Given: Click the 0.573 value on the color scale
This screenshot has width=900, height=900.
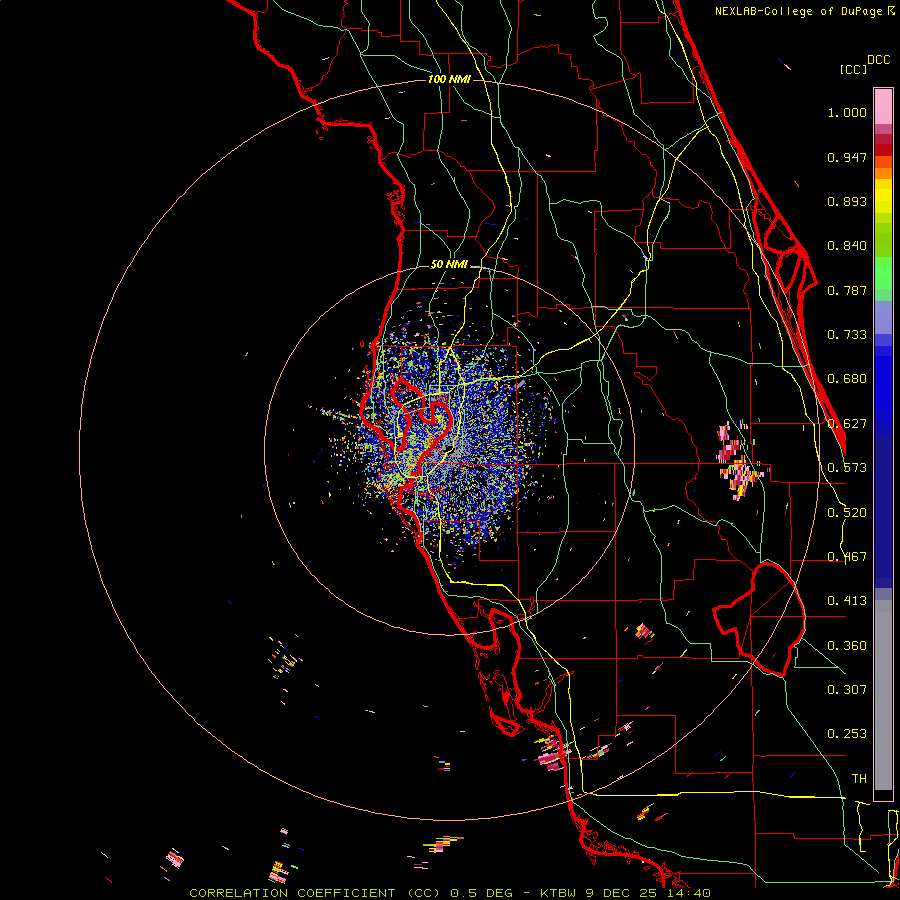Looking at the screenshot, I should pos(847,468).
